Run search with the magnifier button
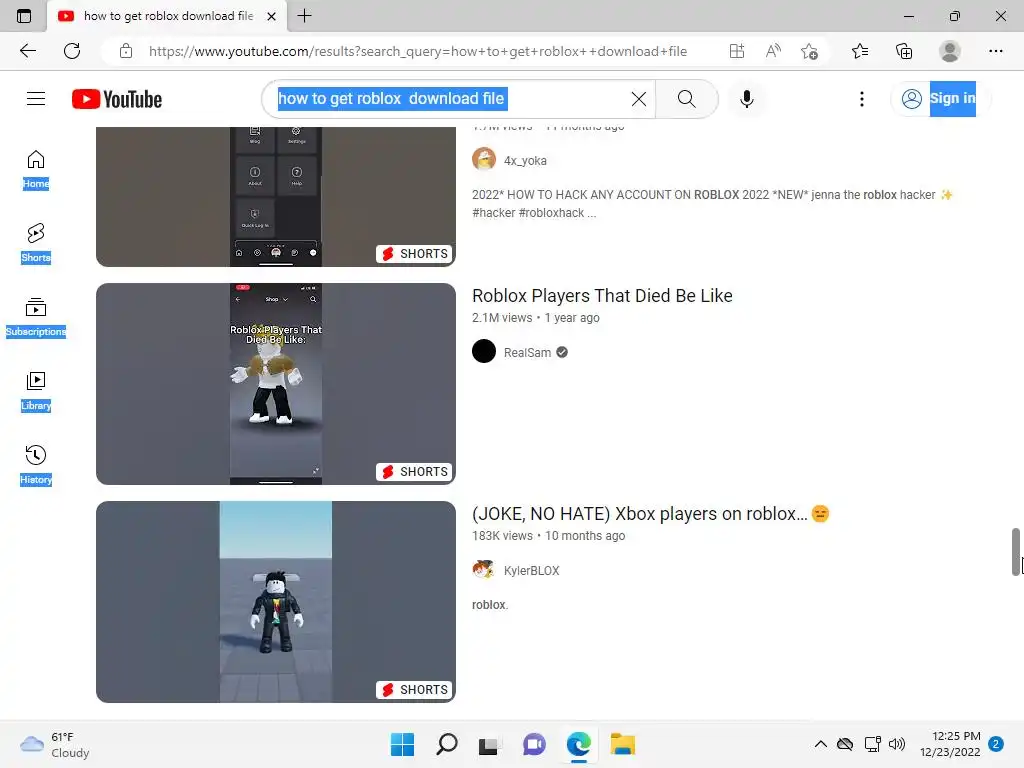Viewport: 1024px width, 768px height. tap(686, 99)
